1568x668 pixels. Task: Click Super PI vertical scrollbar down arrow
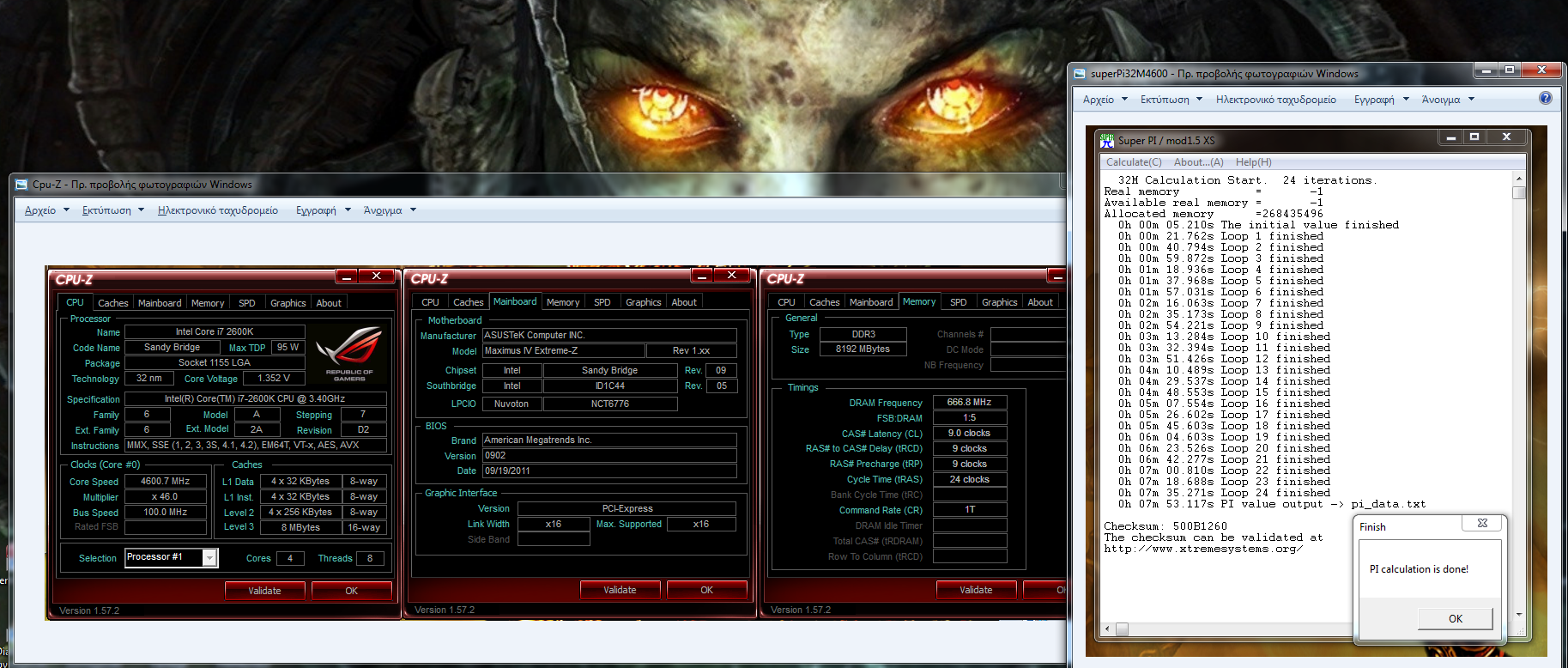[1519, 615]
